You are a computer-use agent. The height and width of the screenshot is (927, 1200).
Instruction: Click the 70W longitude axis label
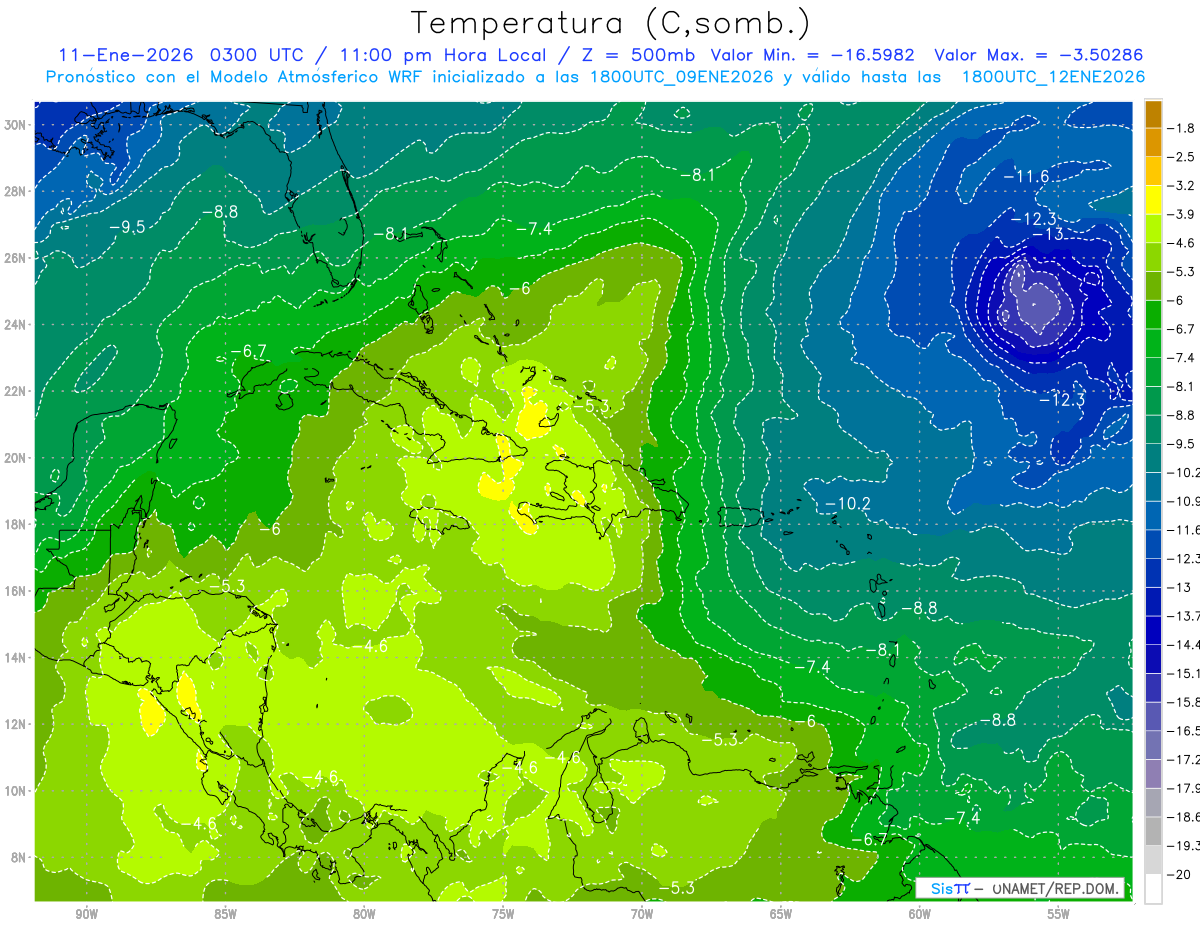(x=642, y=914)
